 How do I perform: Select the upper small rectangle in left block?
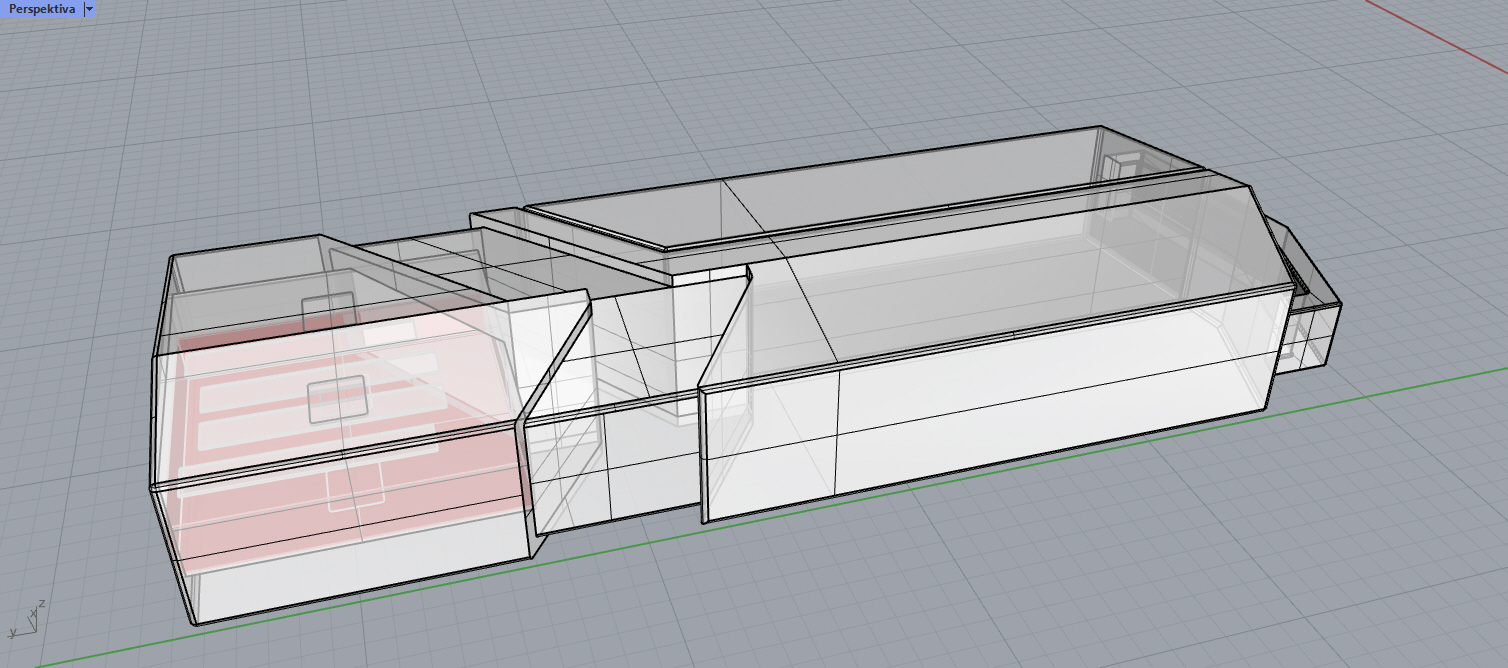(x=328, y=310)
